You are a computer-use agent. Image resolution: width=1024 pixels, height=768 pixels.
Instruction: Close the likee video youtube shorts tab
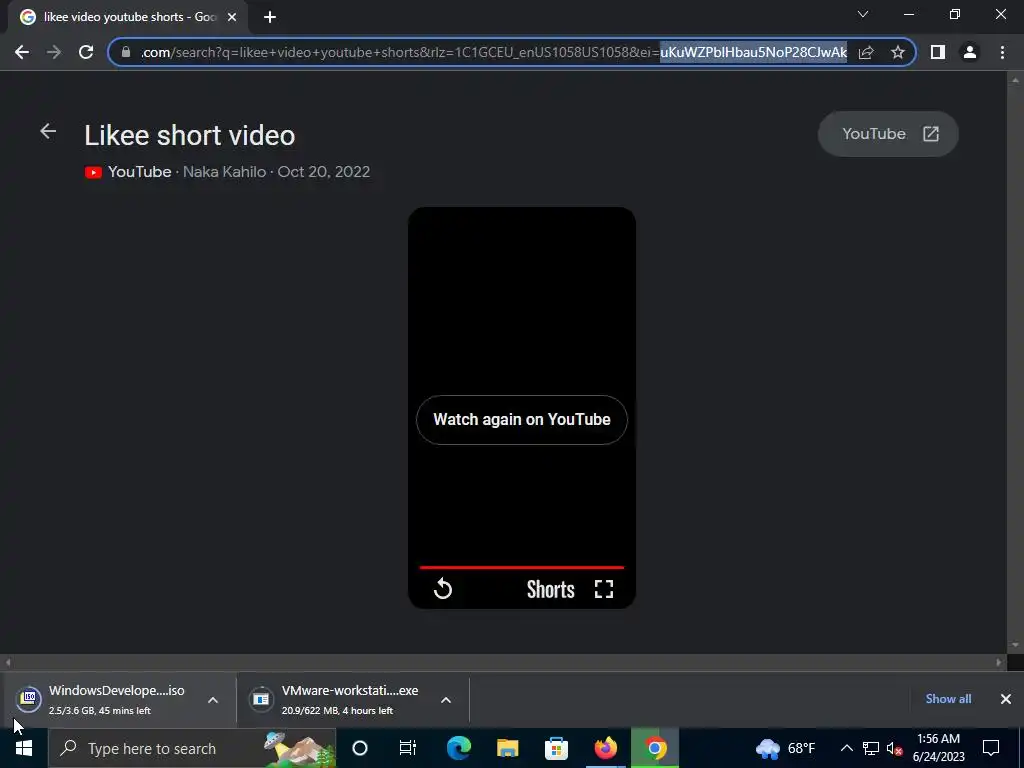[232, 18]
